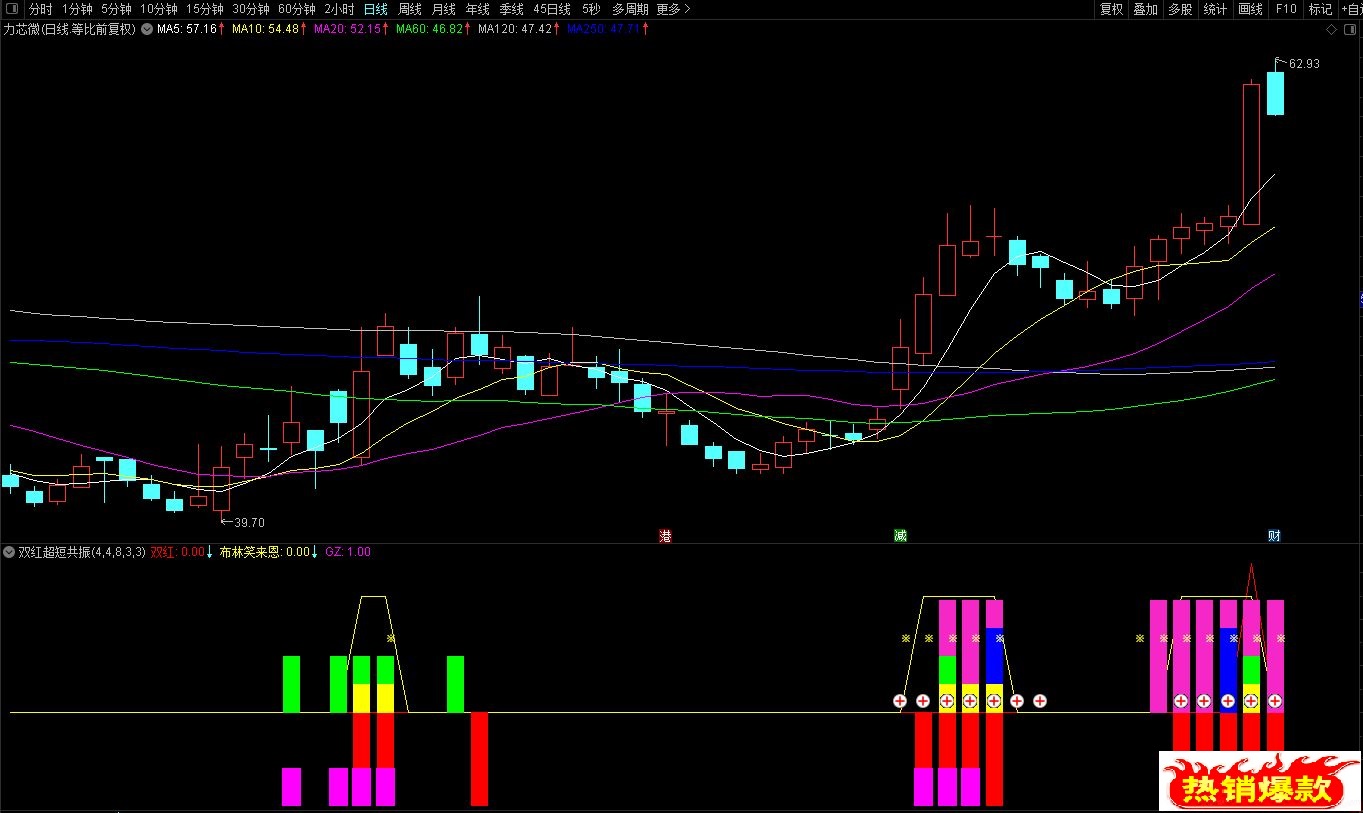Screen dimensions: 1363x813
Task: Click the MA60: 46.82 value
Action: pyautogui.click(x=429, y=29)
